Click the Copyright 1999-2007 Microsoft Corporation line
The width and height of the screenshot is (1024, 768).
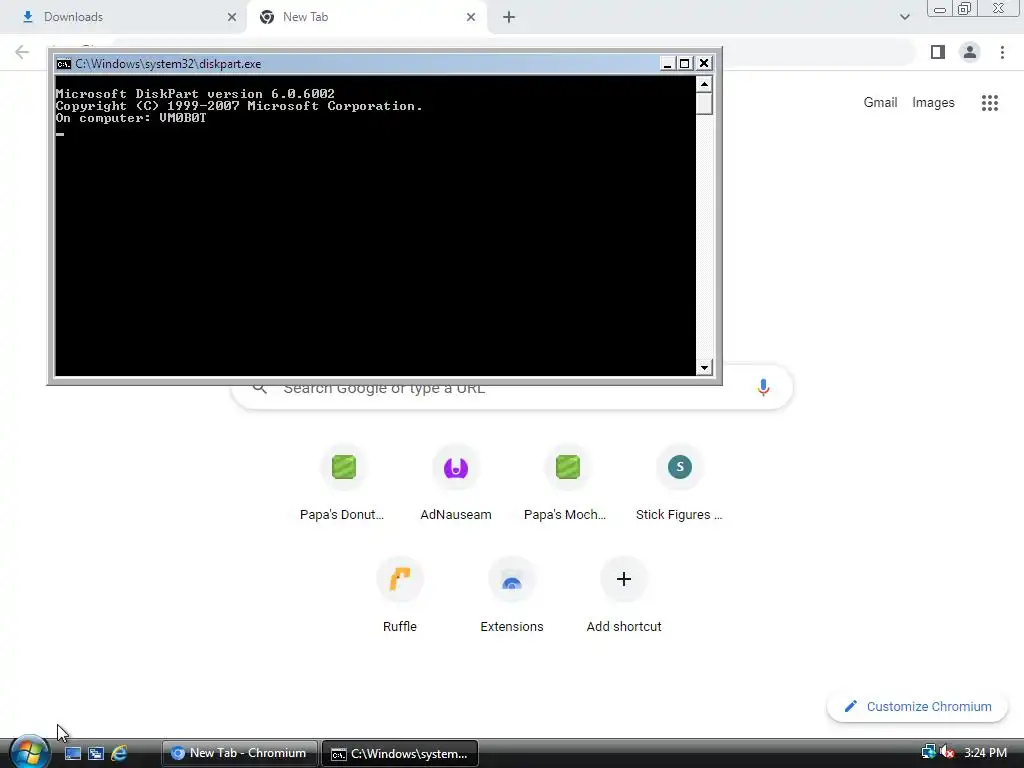(239, 106)
